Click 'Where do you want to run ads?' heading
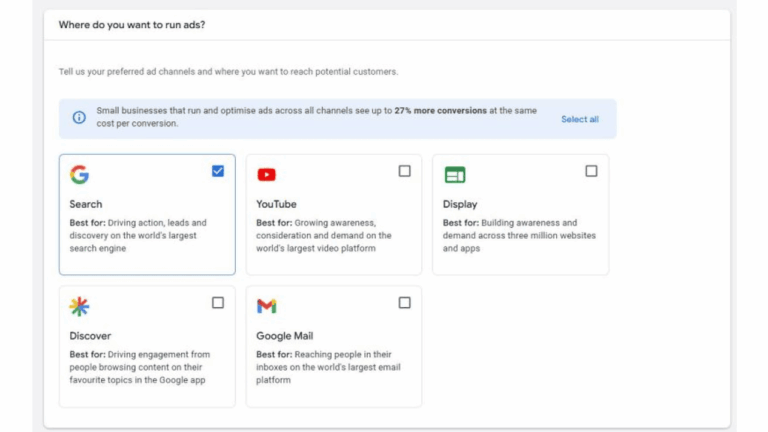768x432 pixels. click(132, 24)
